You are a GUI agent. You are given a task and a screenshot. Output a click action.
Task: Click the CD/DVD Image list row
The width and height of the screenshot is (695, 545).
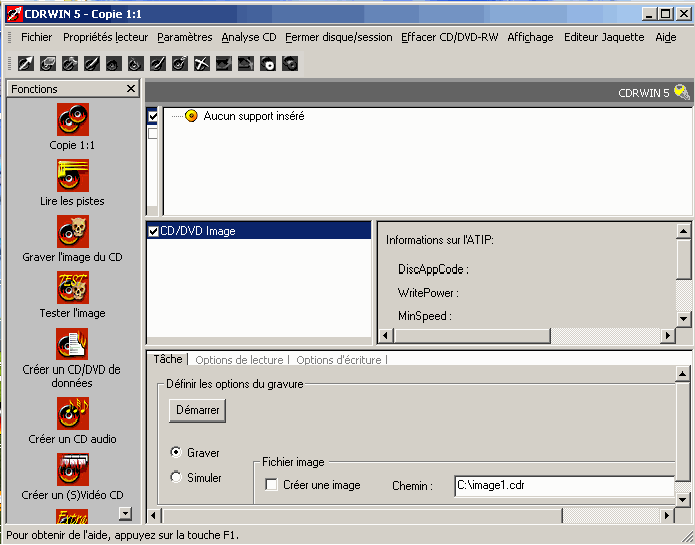[x=259, y=231]
